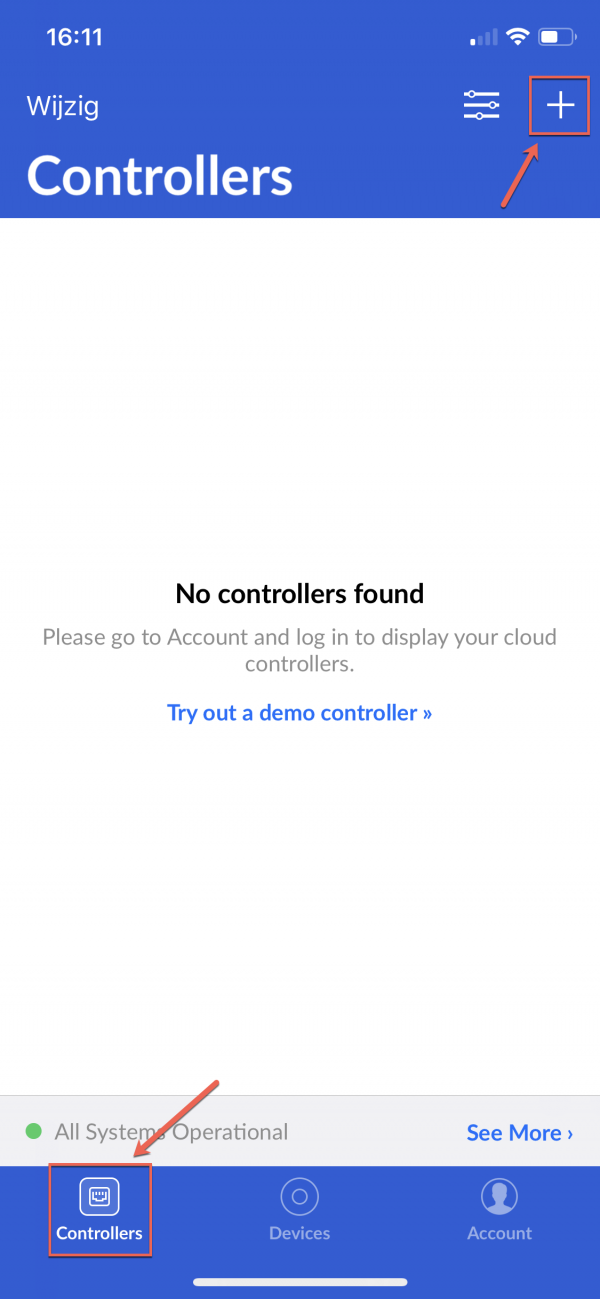
Task: Tap the battery status icon
Action: click(556, 38)
